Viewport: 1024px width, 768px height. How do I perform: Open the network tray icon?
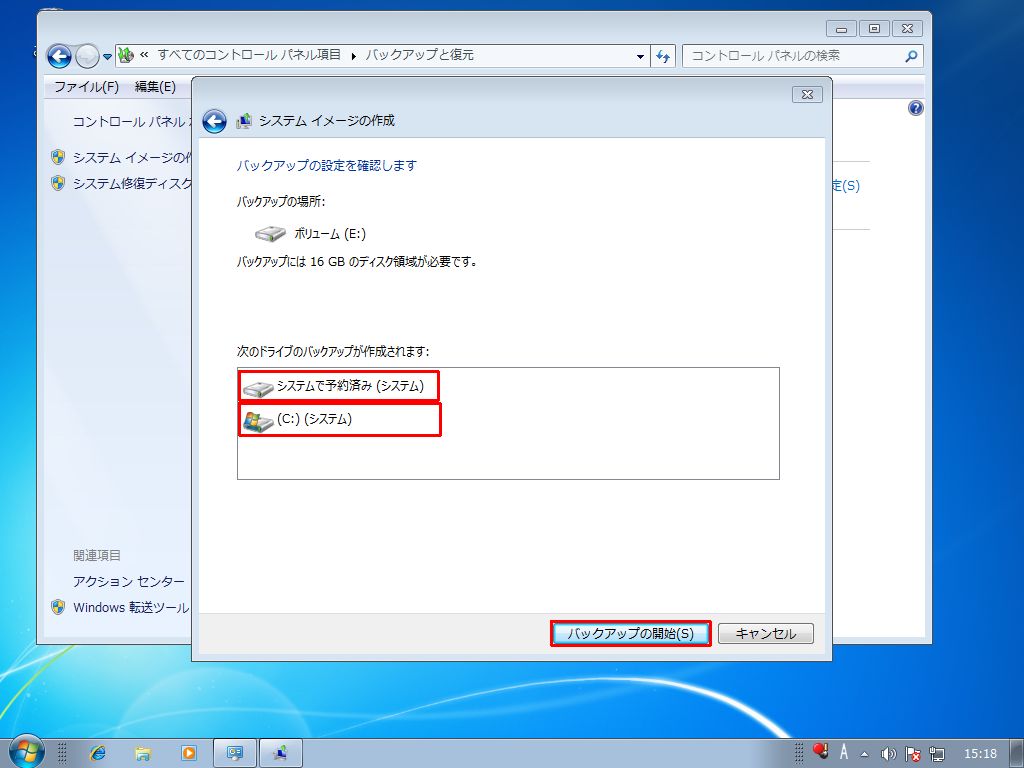pos(936,754)
